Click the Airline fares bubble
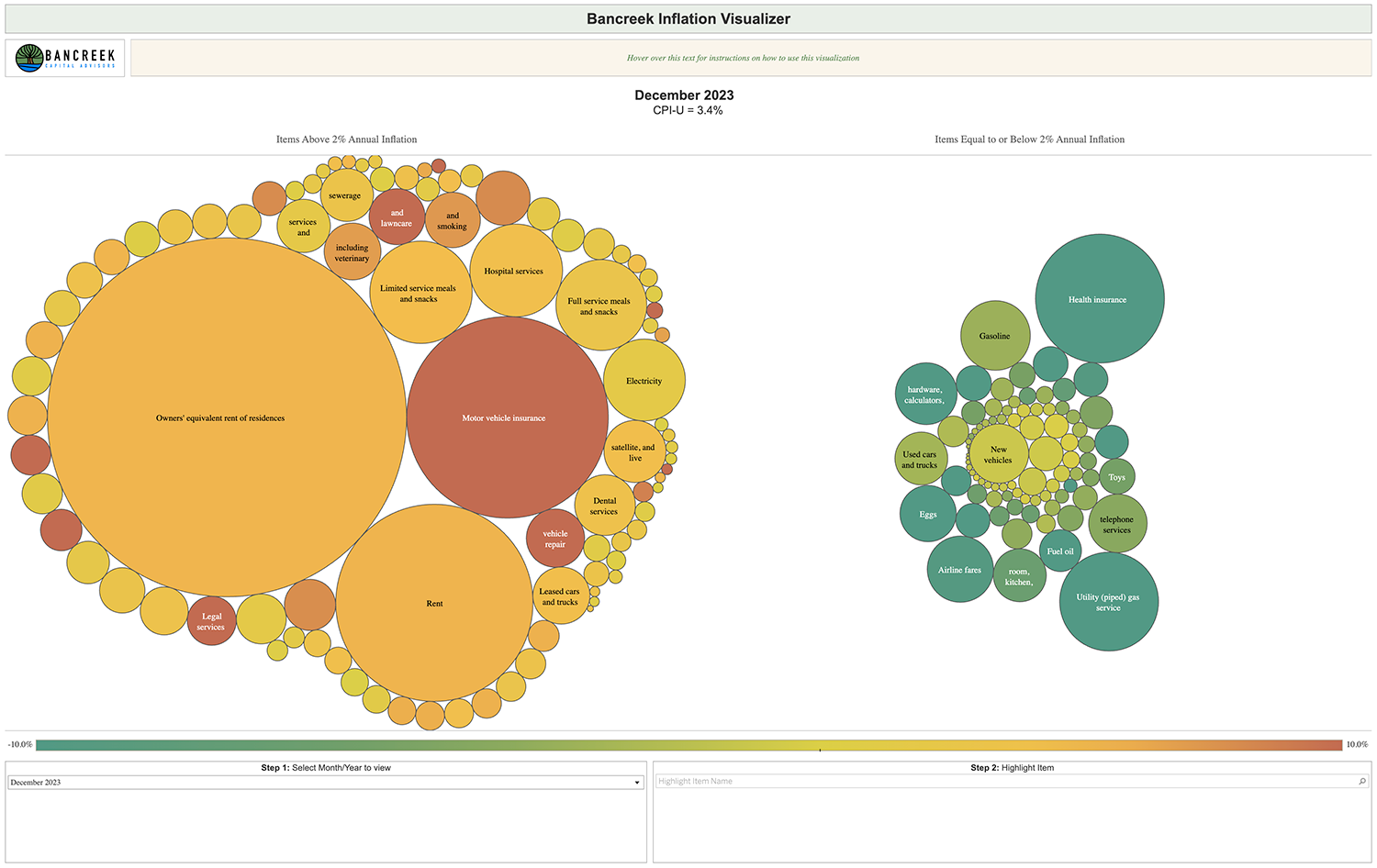The width and height of the screenshot is (1377, 868). pos(958,570)
